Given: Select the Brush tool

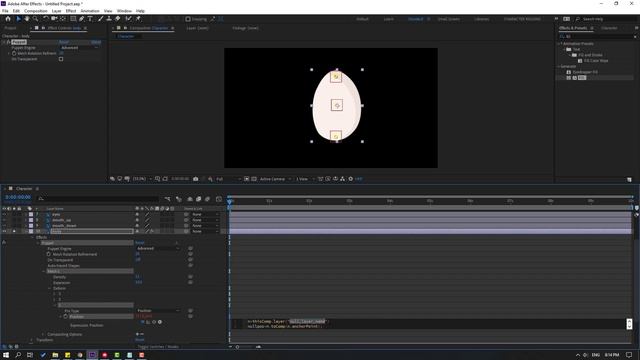Looking at the screenshot, I should click(100, 19).
